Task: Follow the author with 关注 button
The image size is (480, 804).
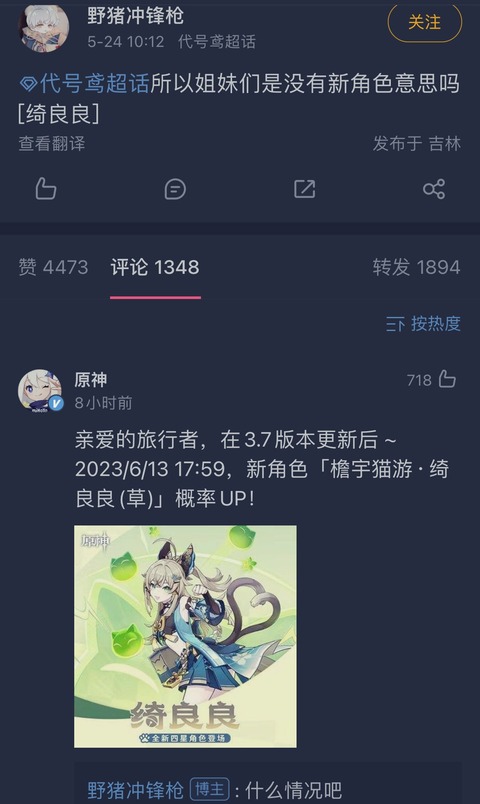Action: tap(425, 23)
